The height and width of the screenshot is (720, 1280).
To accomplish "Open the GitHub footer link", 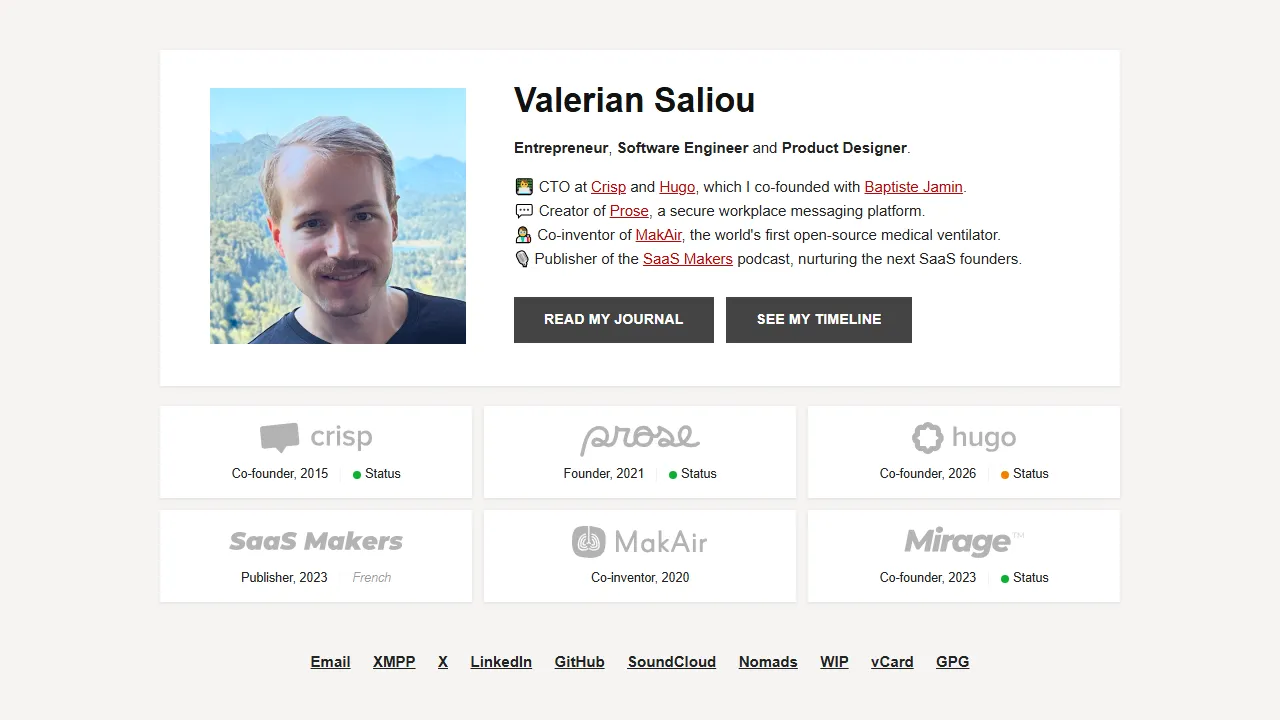I will [579, 661].
